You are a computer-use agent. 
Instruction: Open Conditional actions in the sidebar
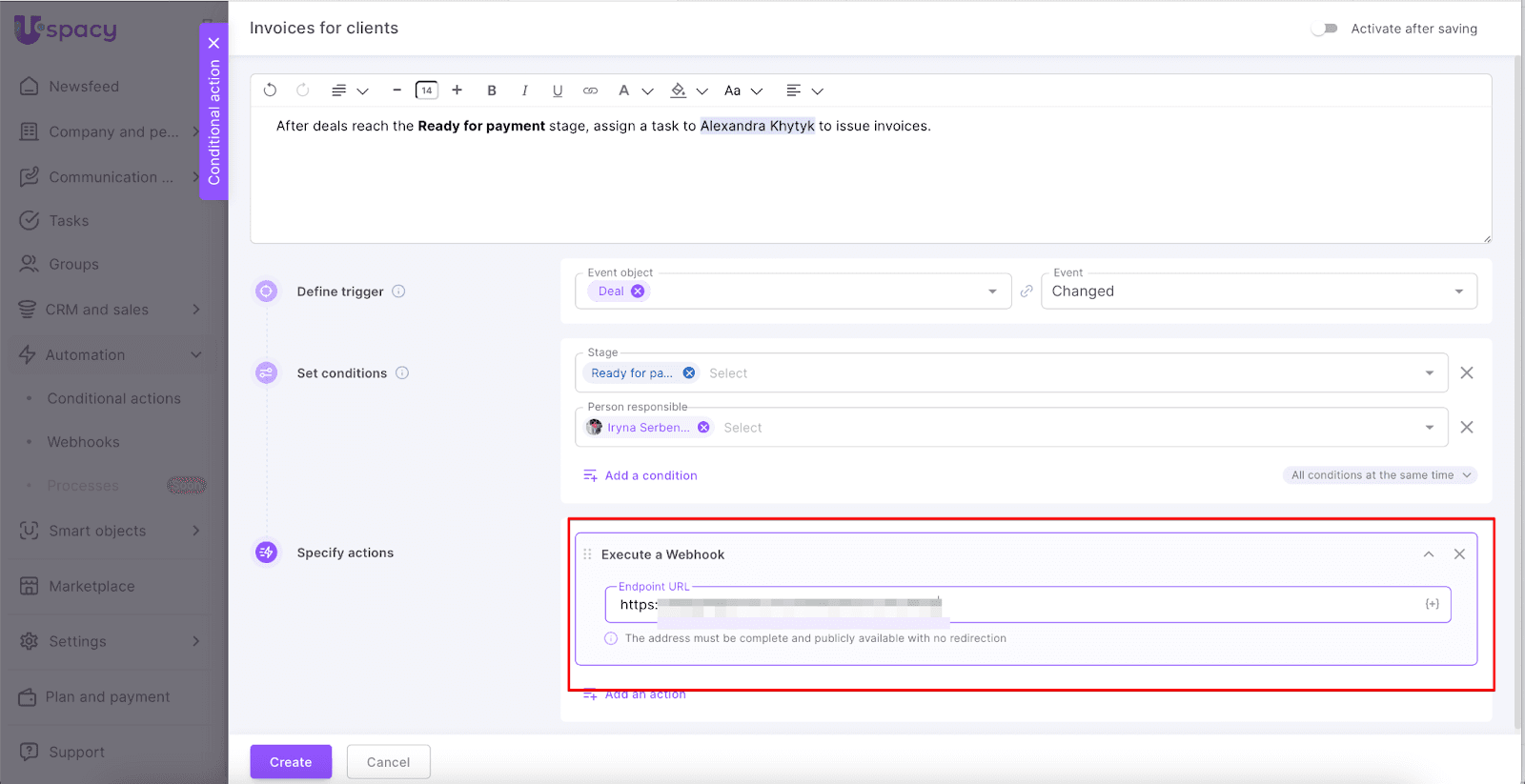pos(113,398)
